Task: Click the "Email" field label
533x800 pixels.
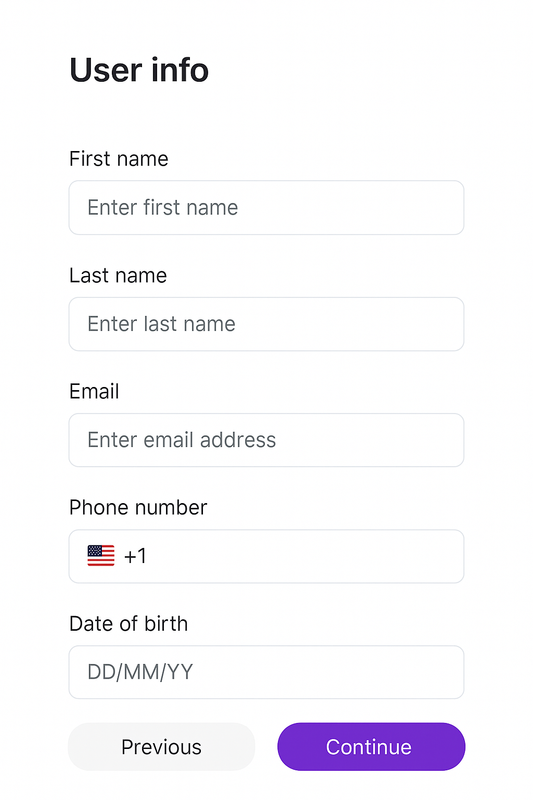Action: (94, 391)
